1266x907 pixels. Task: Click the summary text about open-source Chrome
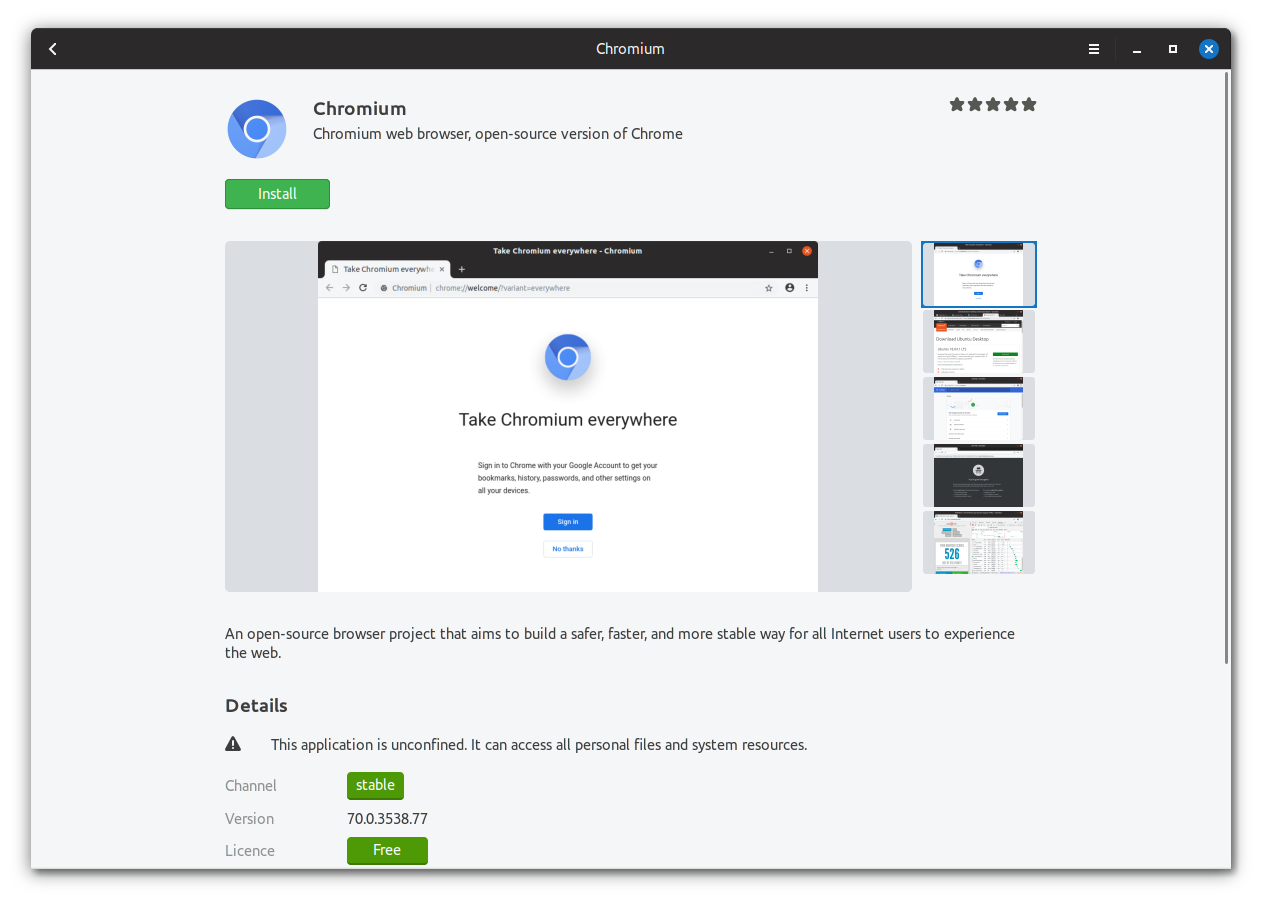[x=498, y=134]
